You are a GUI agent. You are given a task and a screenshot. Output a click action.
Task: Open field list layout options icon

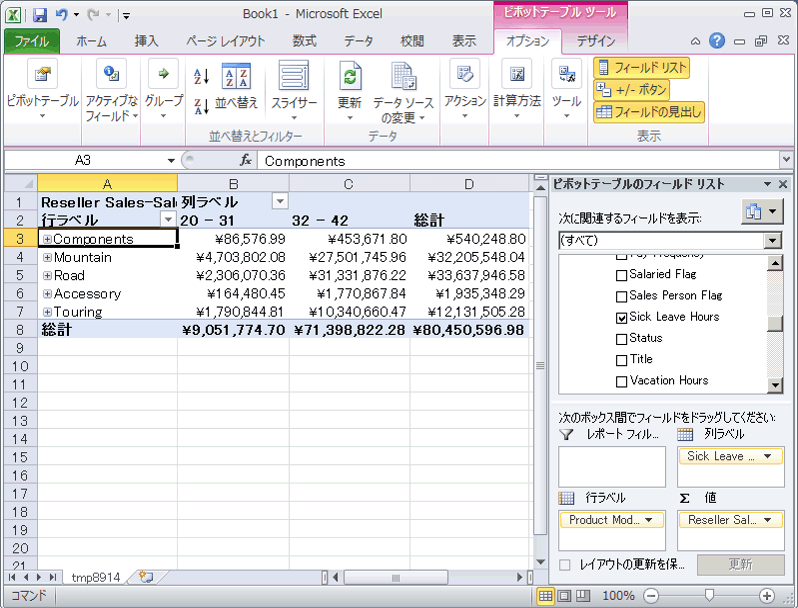click(x=762, y=211)
